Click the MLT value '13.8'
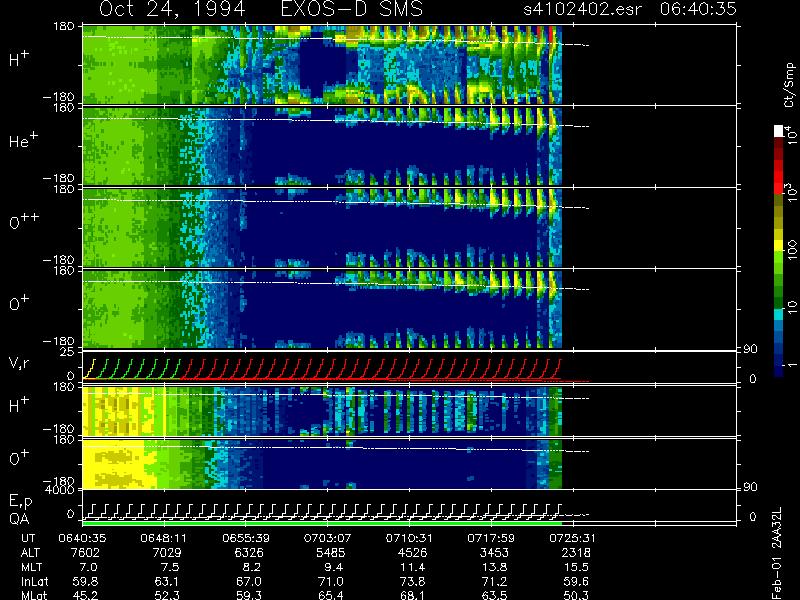This screenshot has height=600, width=800. 494,567
